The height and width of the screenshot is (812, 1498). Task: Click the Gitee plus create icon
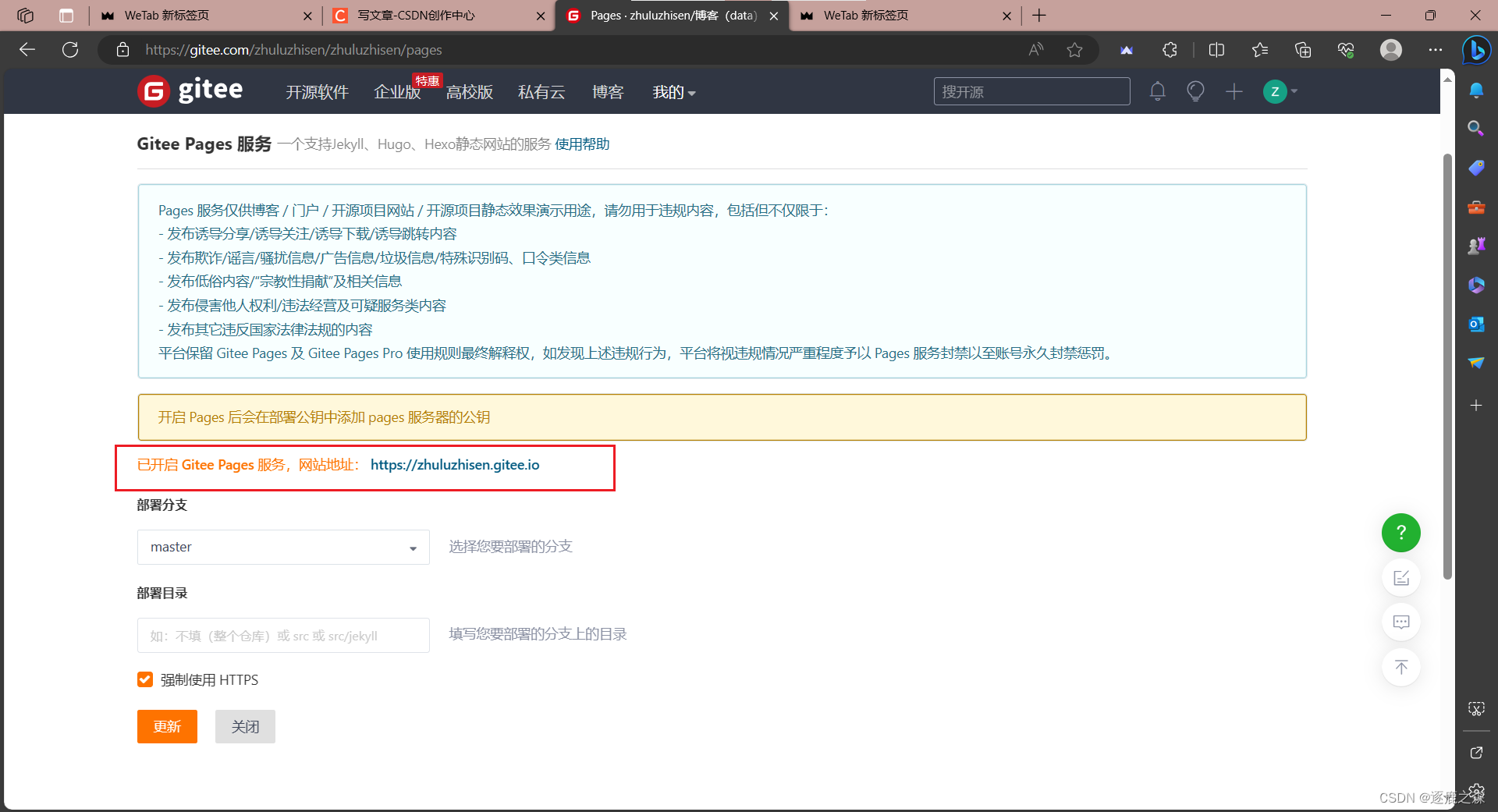click(1234, 91)
